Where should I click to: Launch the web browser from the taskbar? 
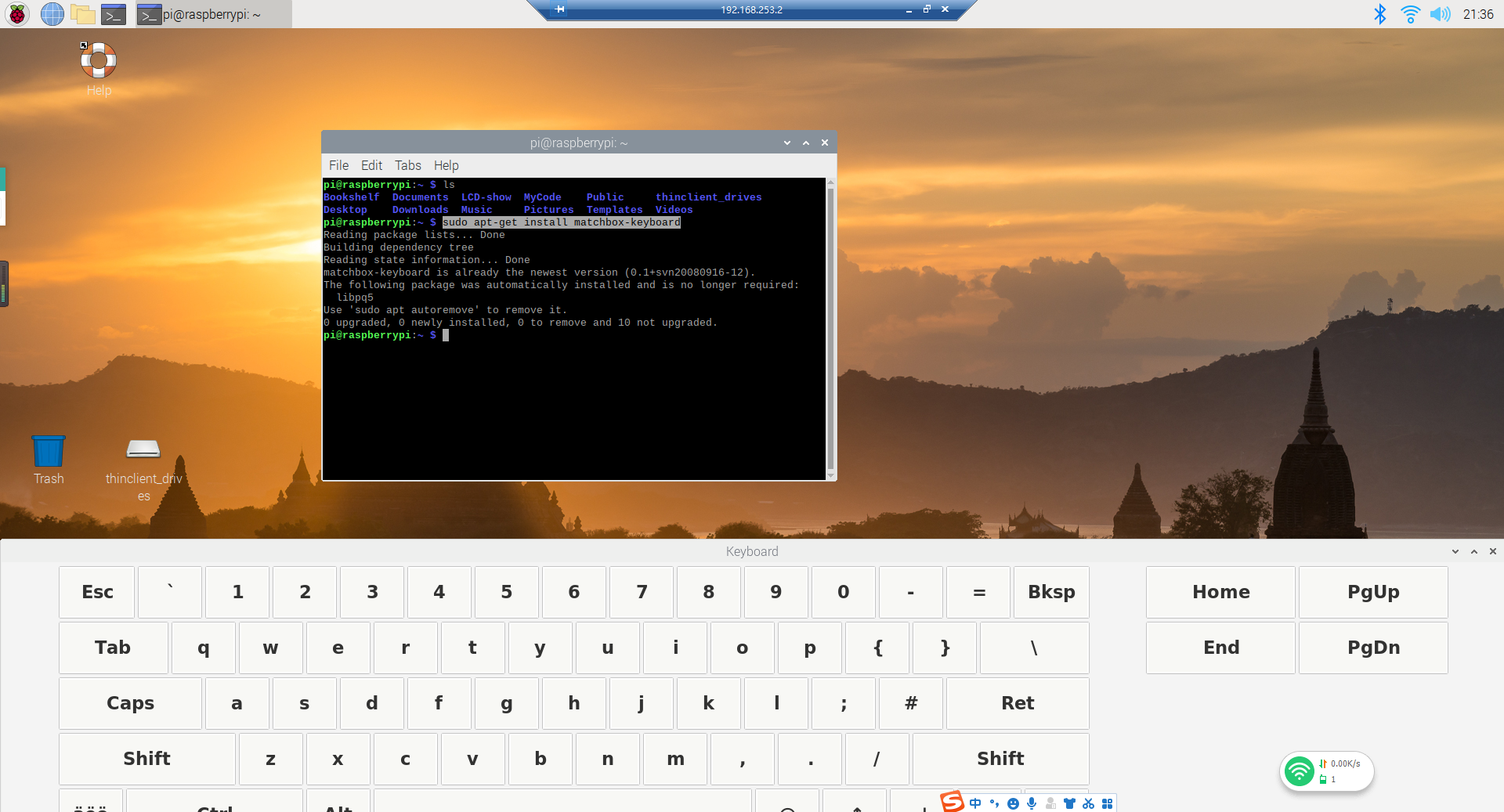(x=52, y=13)
